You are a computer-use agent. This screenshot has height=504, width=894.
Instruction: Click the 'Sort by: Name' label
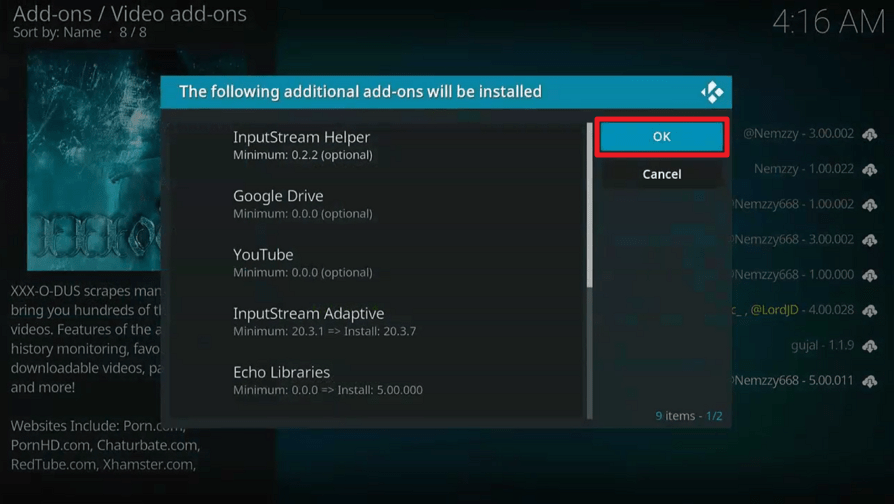coord(57,32)
